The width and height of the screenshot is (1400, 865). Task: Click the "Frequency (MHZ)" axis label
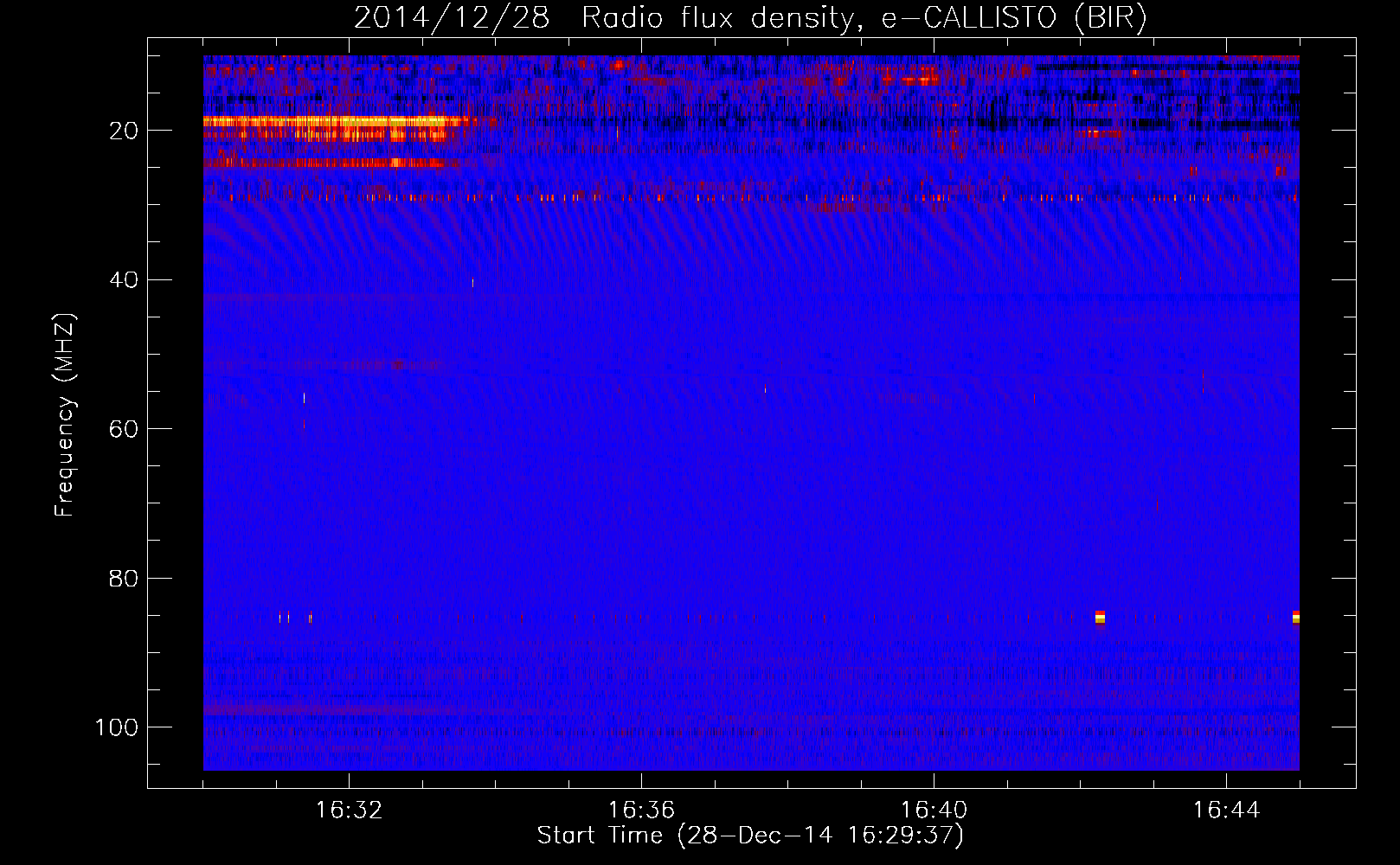[x=65, y=415]
